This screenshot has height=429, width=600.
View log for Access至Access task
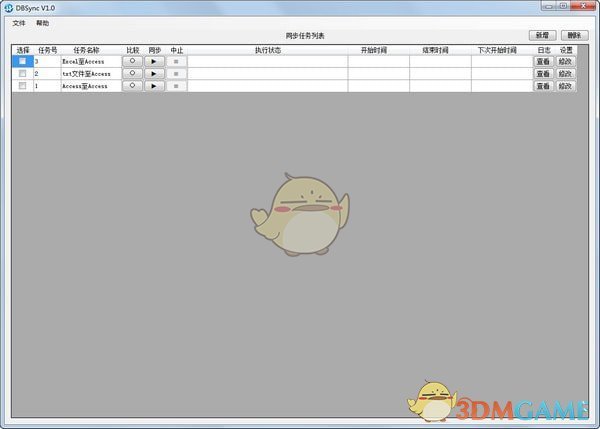pos(543,86)
